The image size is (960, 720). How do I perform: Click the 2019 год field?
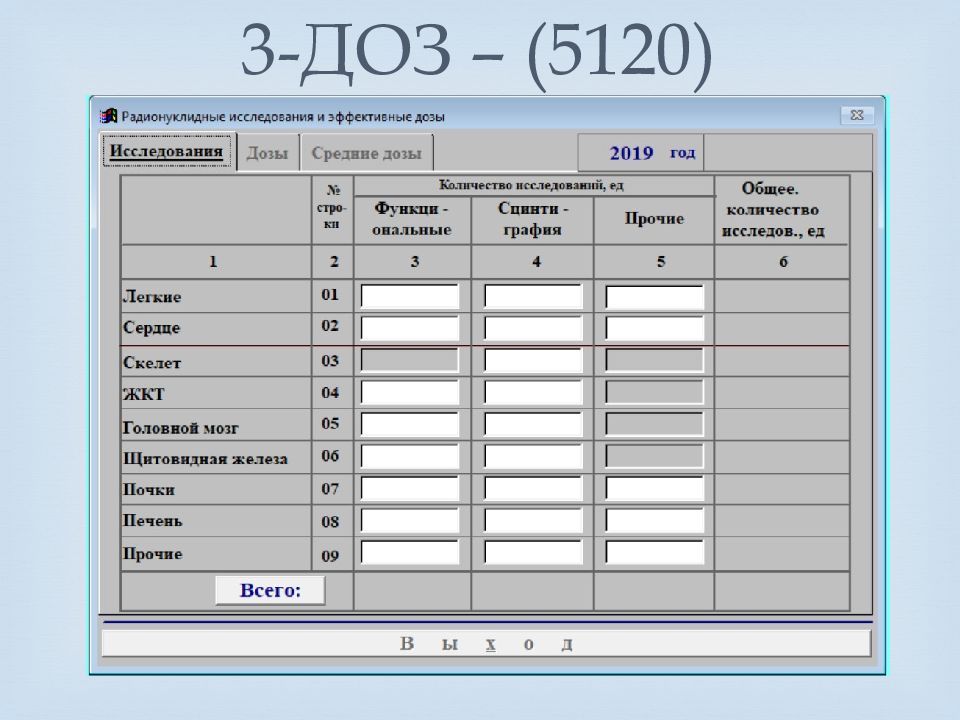tap(640, 153)
